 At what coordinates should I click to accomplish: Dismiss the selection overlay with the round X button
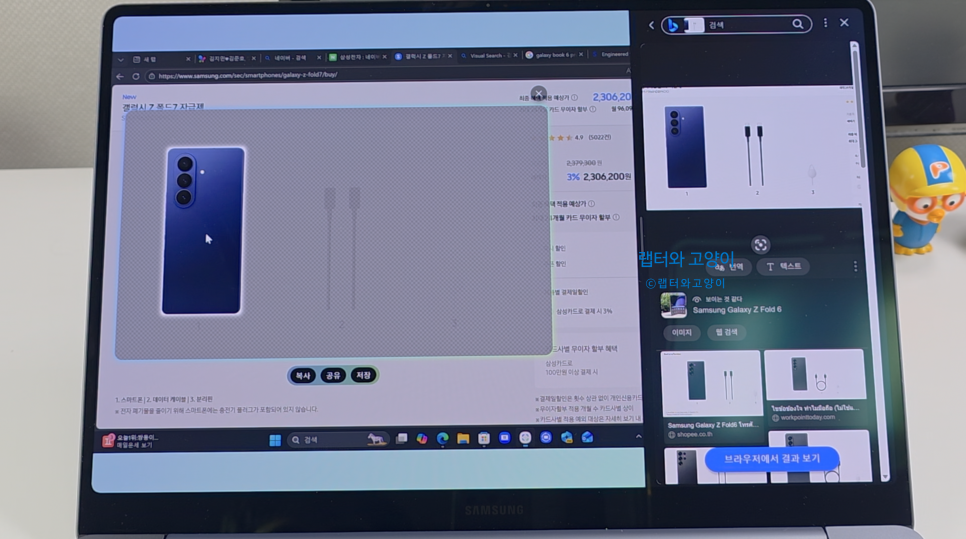[538, 94]
